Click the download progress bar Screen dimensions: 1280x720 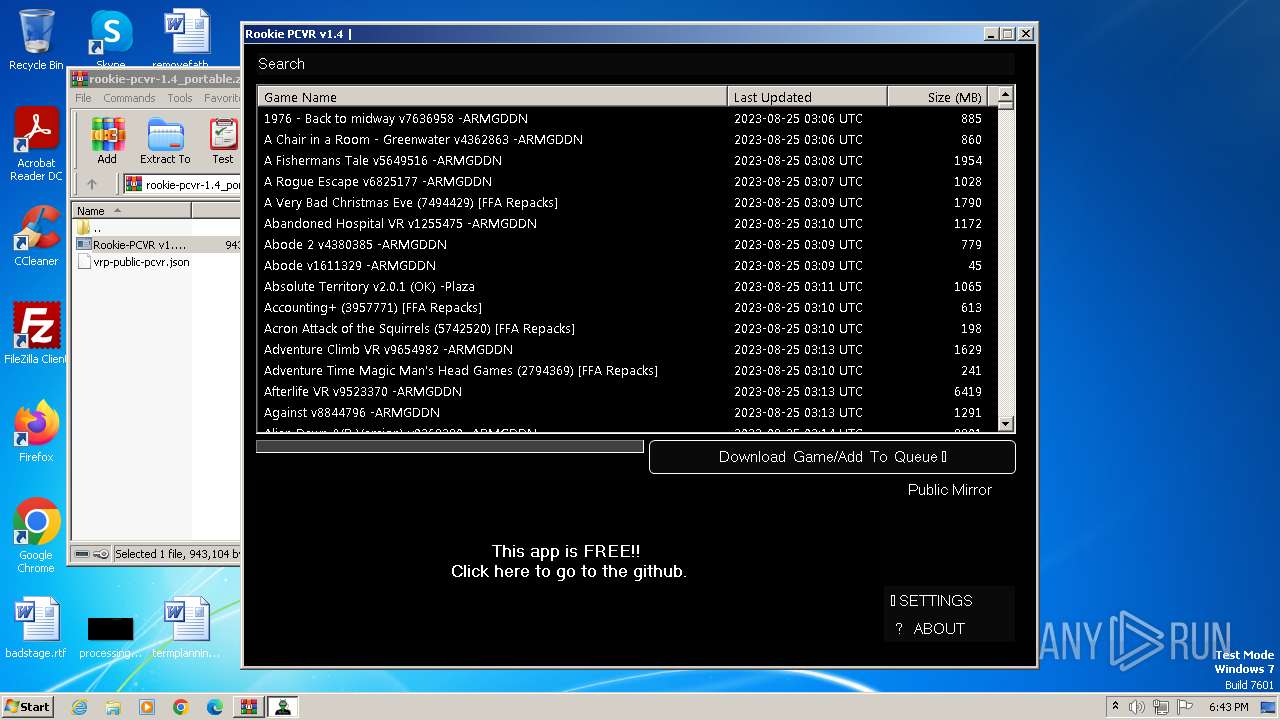[x=450, y=446]
